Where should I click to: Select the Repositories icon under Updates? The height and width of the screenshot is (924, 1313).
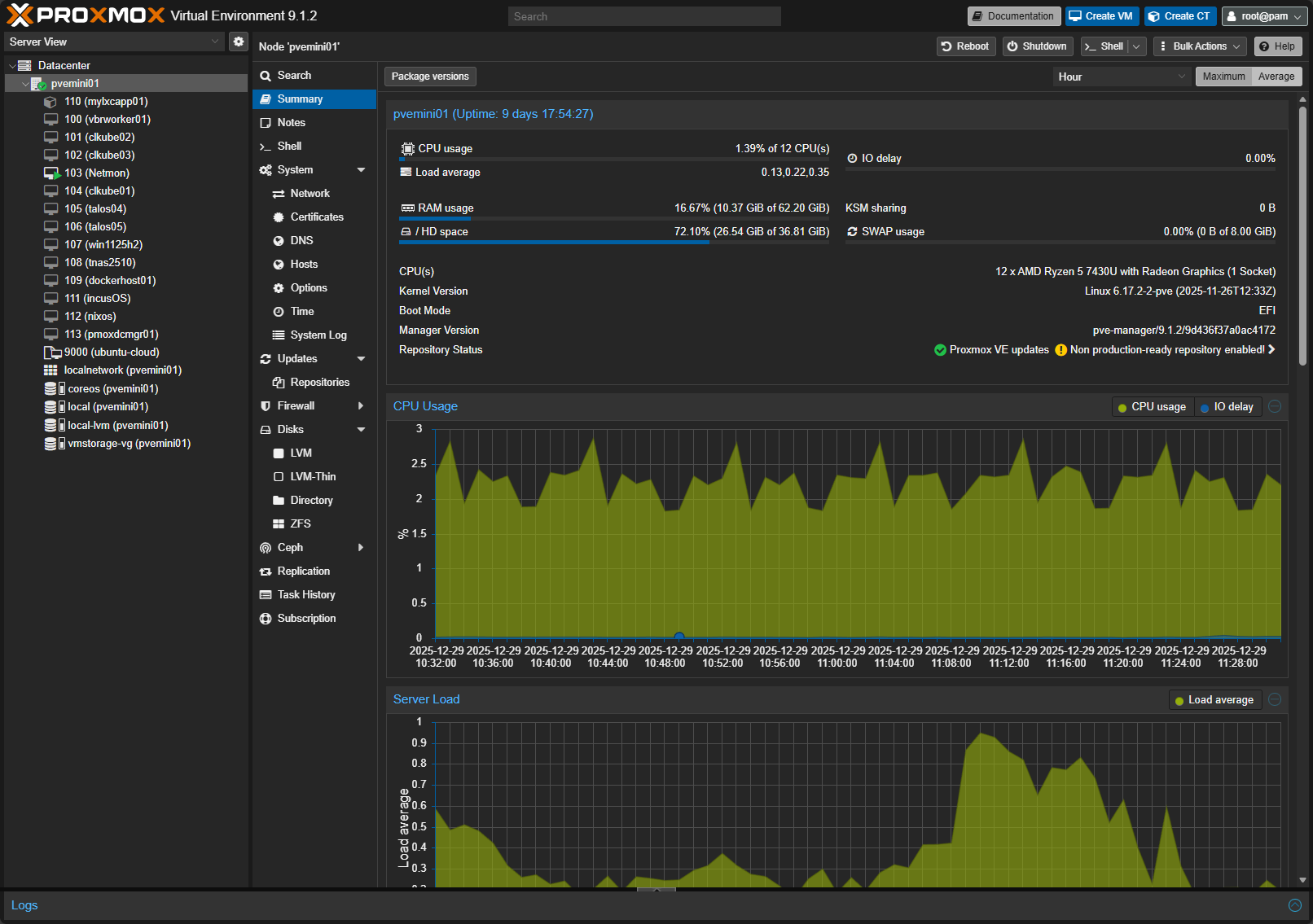tap(279, 382)
